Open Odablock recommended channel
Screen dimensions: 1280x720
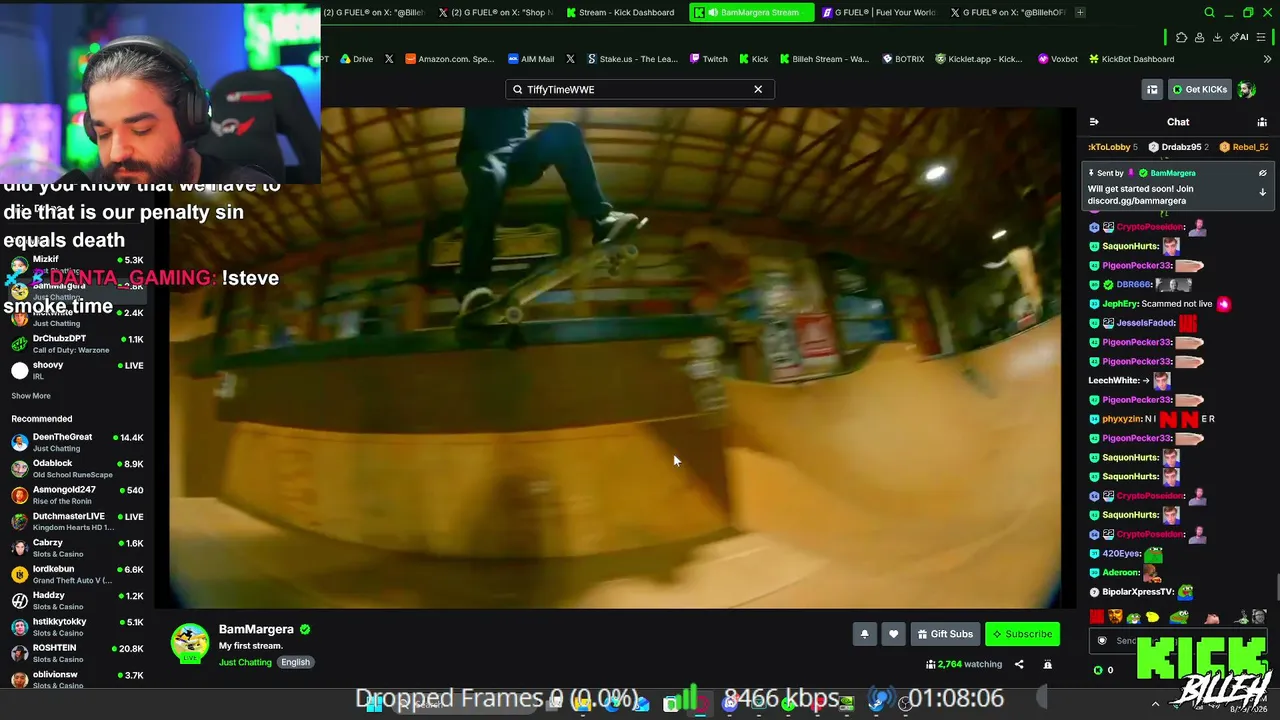point(78,469)
